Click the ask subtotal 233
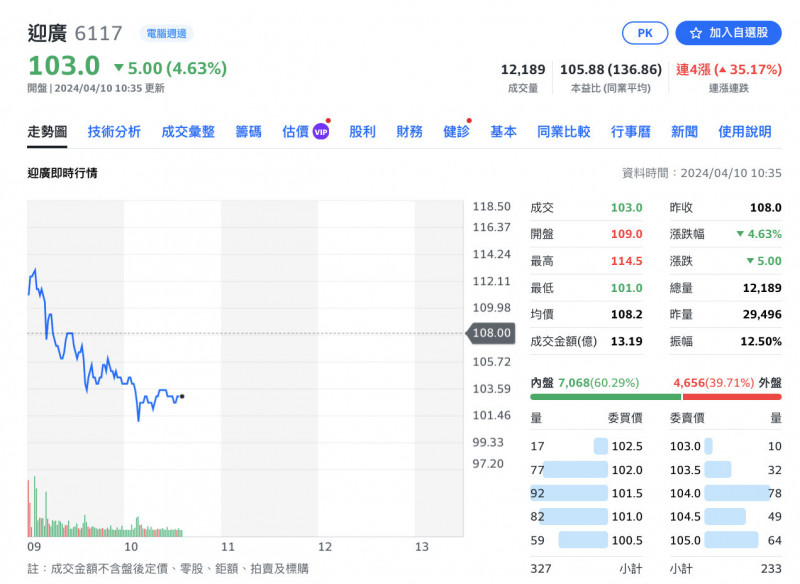Viewport: 800px width, 584px height. point(771,569)
